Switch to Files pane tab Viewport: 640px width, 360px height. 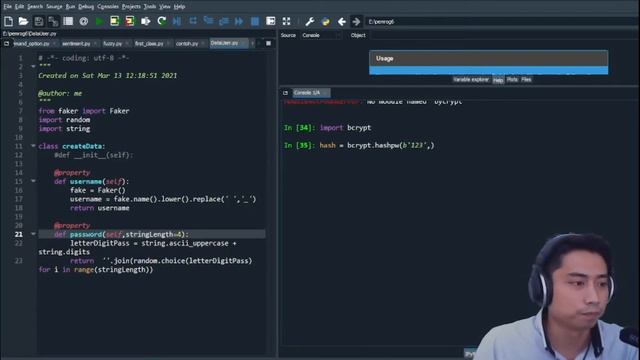pos(526,80)
